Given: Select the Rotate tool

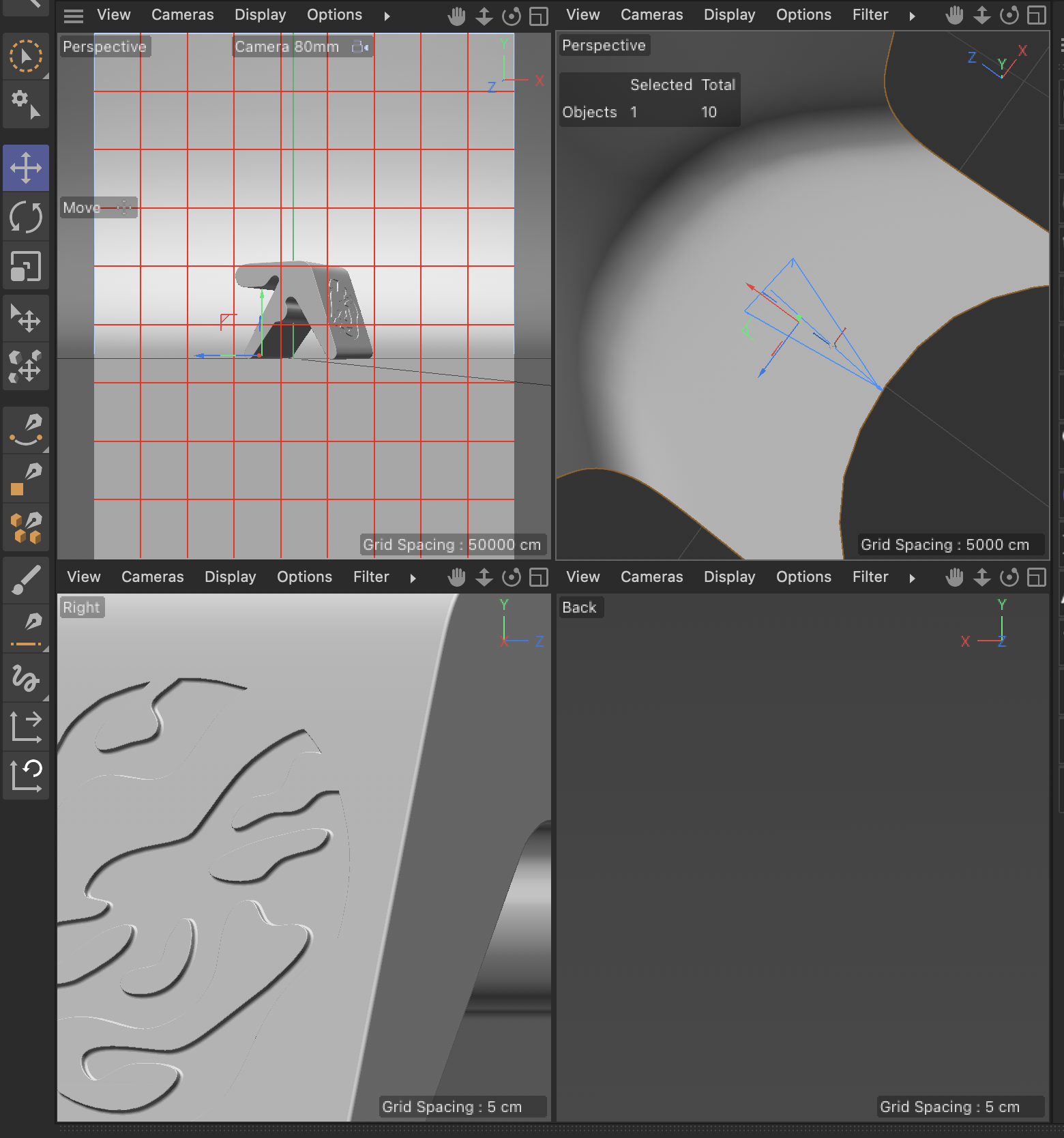Looking at the screenshot, I should [x=26, y=217].
